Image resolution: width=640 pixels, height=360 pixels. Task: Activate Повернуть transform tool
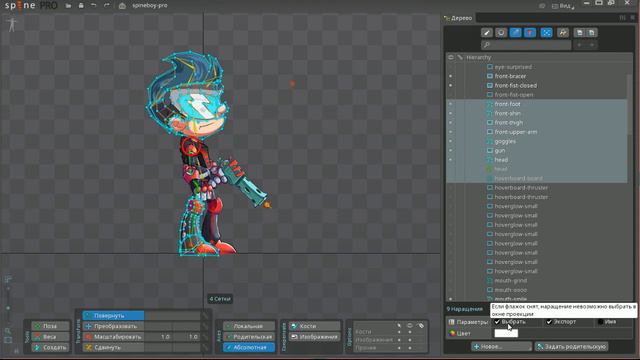click(113, 316)
